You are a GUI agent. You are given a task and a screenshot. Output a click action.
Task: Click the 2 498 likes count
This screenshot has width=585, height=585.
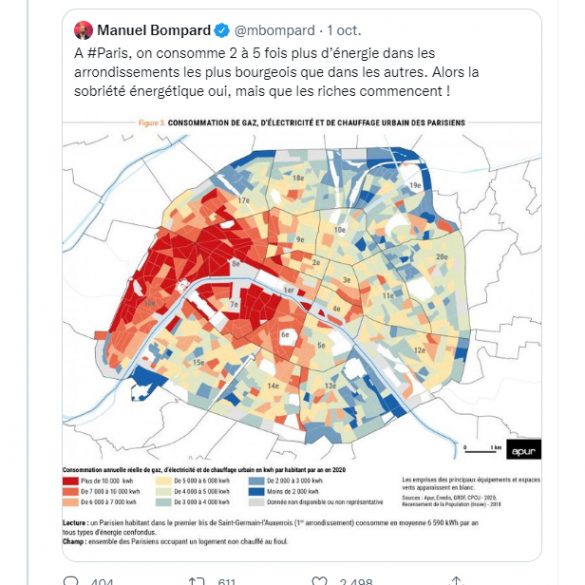(x=356, y=581)
